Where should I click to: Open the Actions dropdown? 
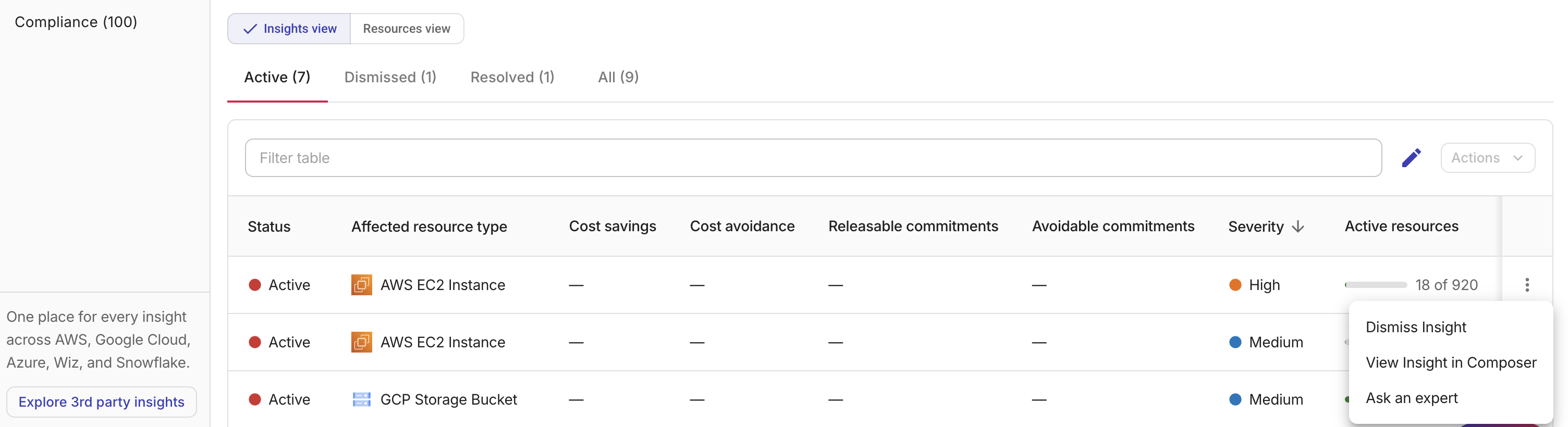[1488, 158]
